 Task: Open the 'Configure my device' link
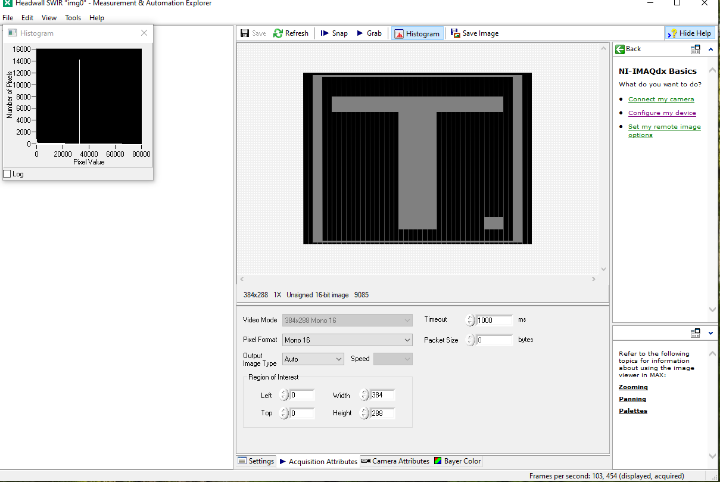662,113
